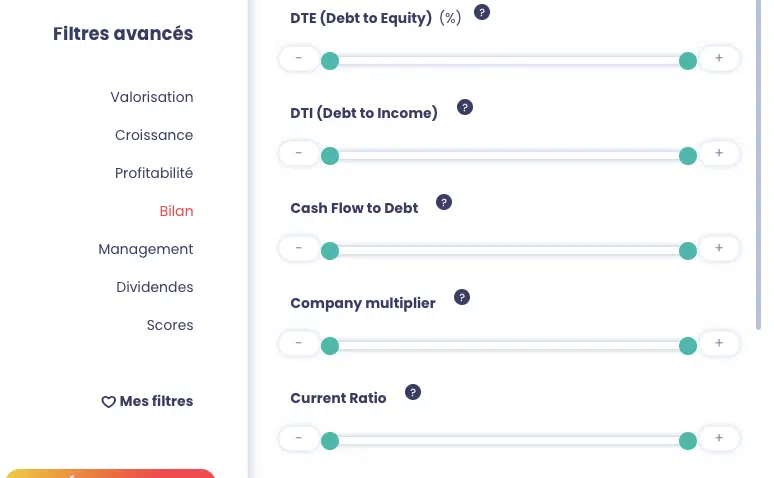The width and height of the screenshot is (774, 478).
Task: Show help for Company multiplier
Action: point(462,297)
